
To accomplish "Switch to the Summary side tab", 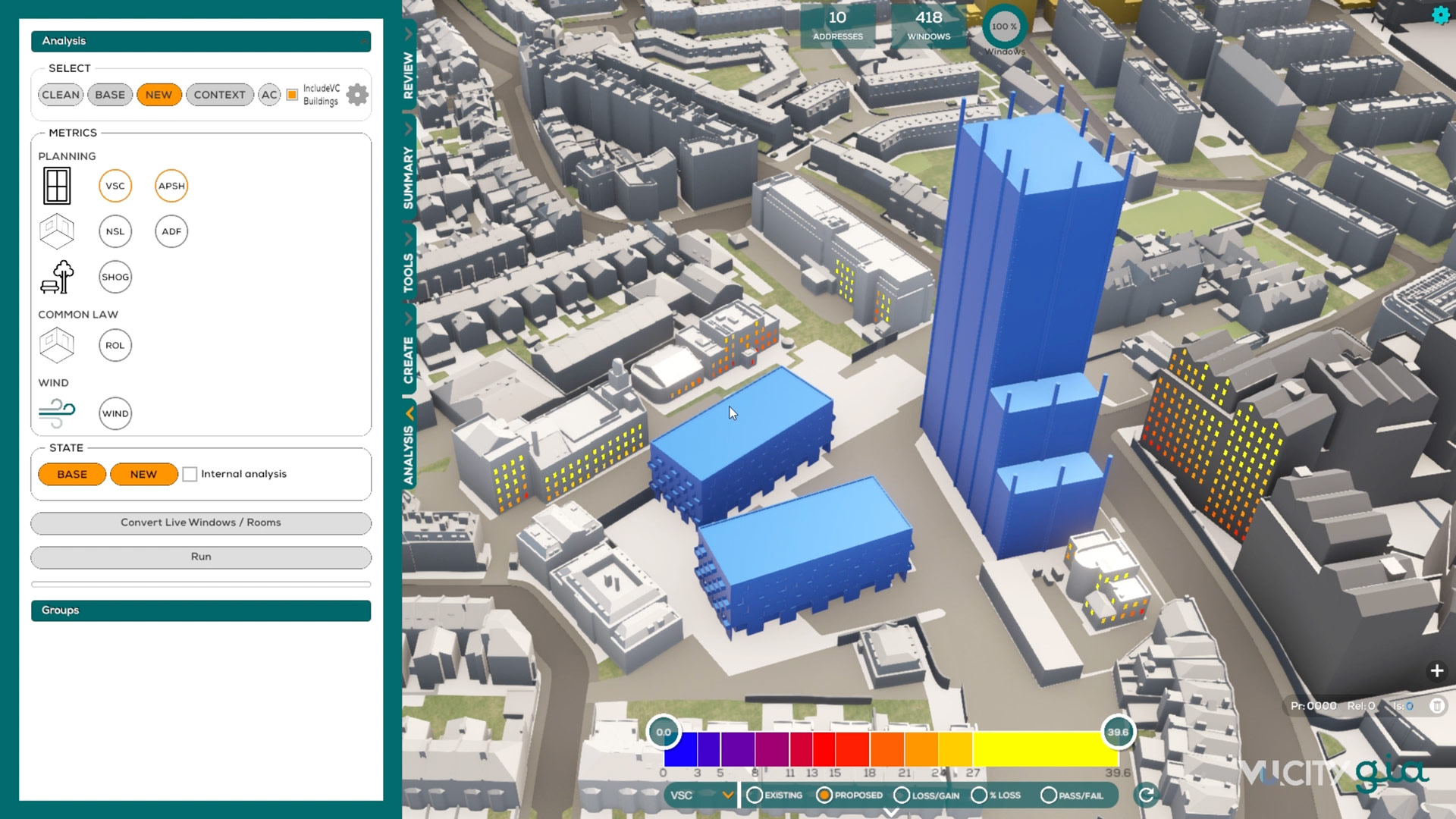I will point(409,178).
